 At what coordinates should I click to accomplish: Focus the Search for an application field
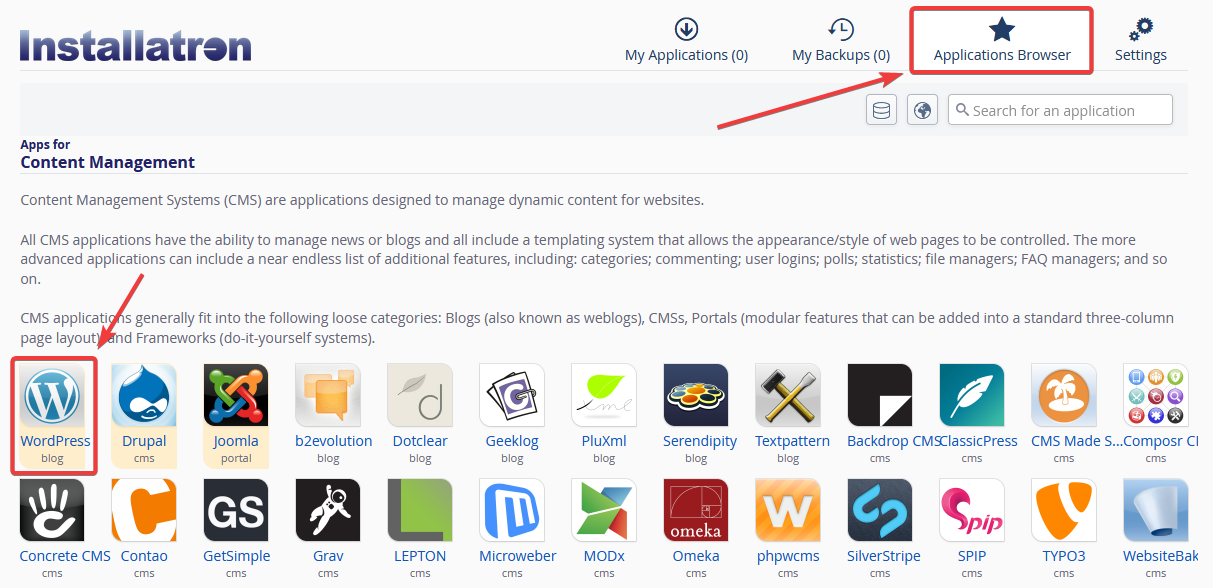click(1060, 110)
